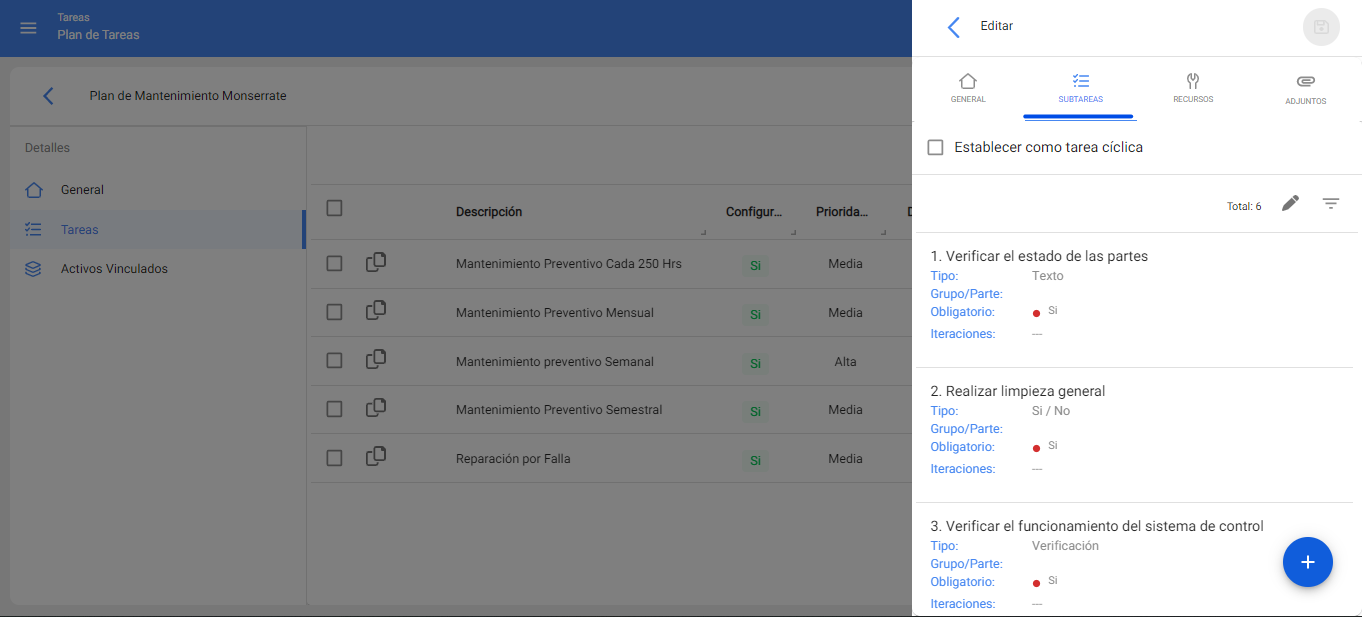Click the back arrow in Editar panel
Viewport: 1362px width, 617px height.
pyautogui.click(x=953, y=27)
